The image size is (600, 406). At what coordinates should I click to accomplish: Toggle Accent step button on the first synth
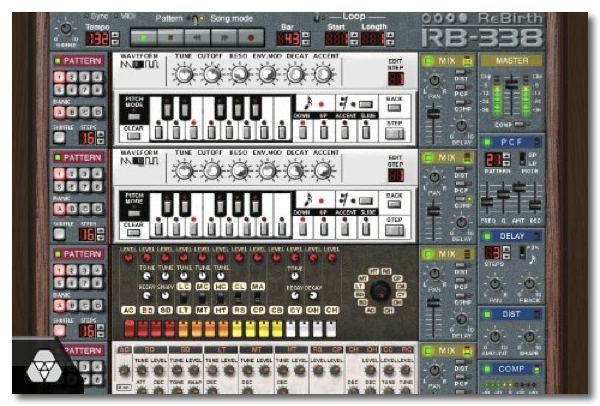pyautogui.click(x=345, y=132)
